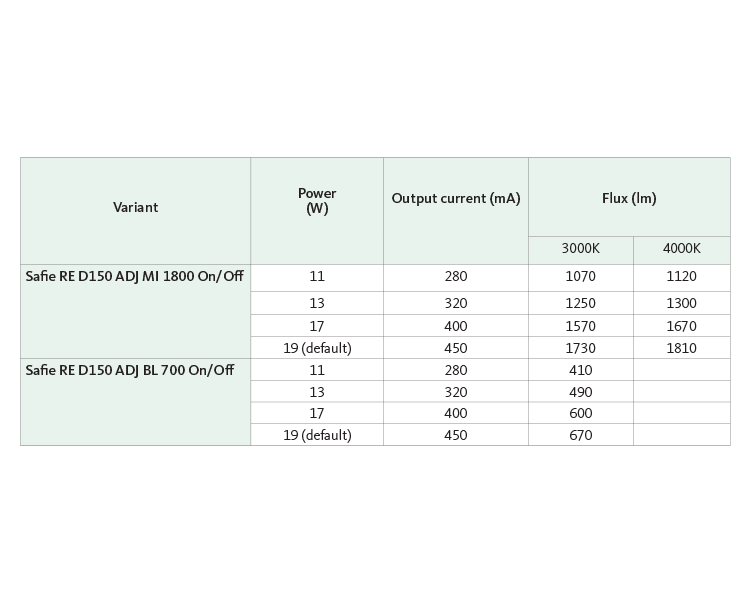Select the Output current (mA) header
756x605 pixels.
coord(456,198)
